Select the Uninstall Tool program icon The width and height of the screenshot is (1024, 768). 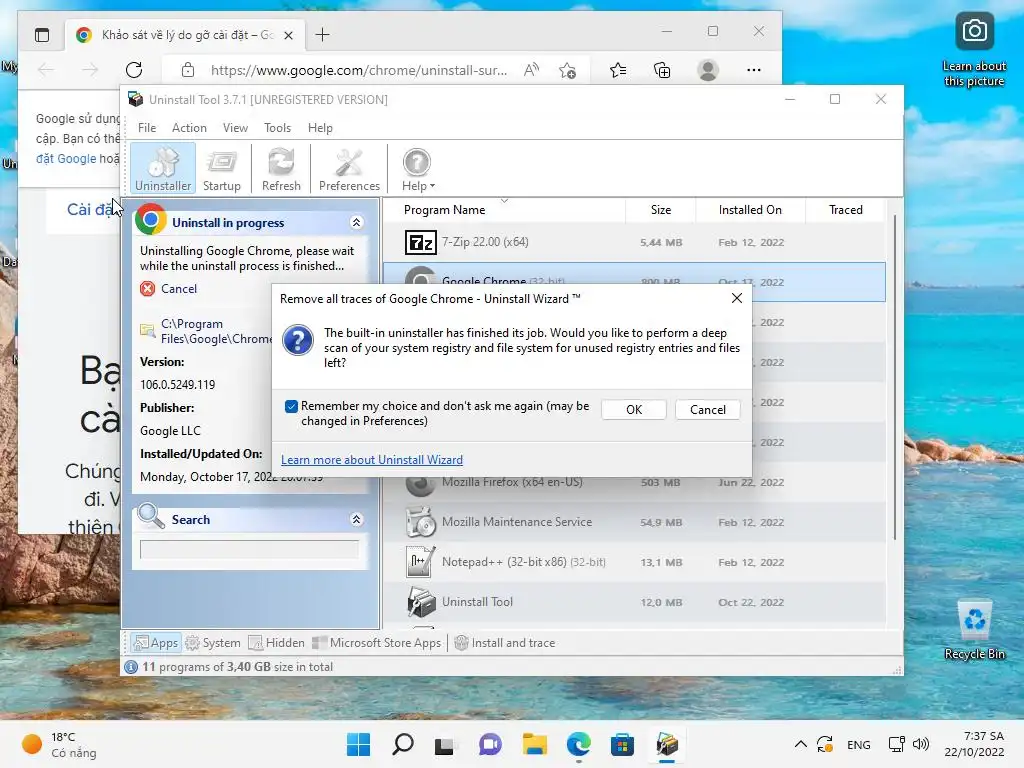[421, 602]
